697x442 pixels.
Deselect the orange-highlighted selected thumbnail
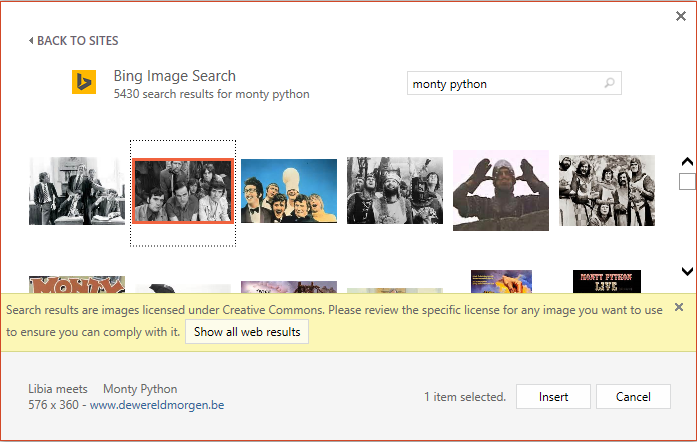point(183,191)
